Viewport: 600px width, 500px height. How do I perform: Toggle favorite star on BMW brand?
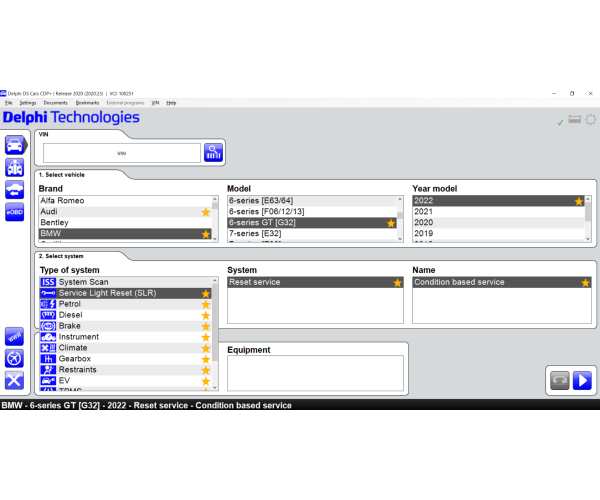(206, 234)
